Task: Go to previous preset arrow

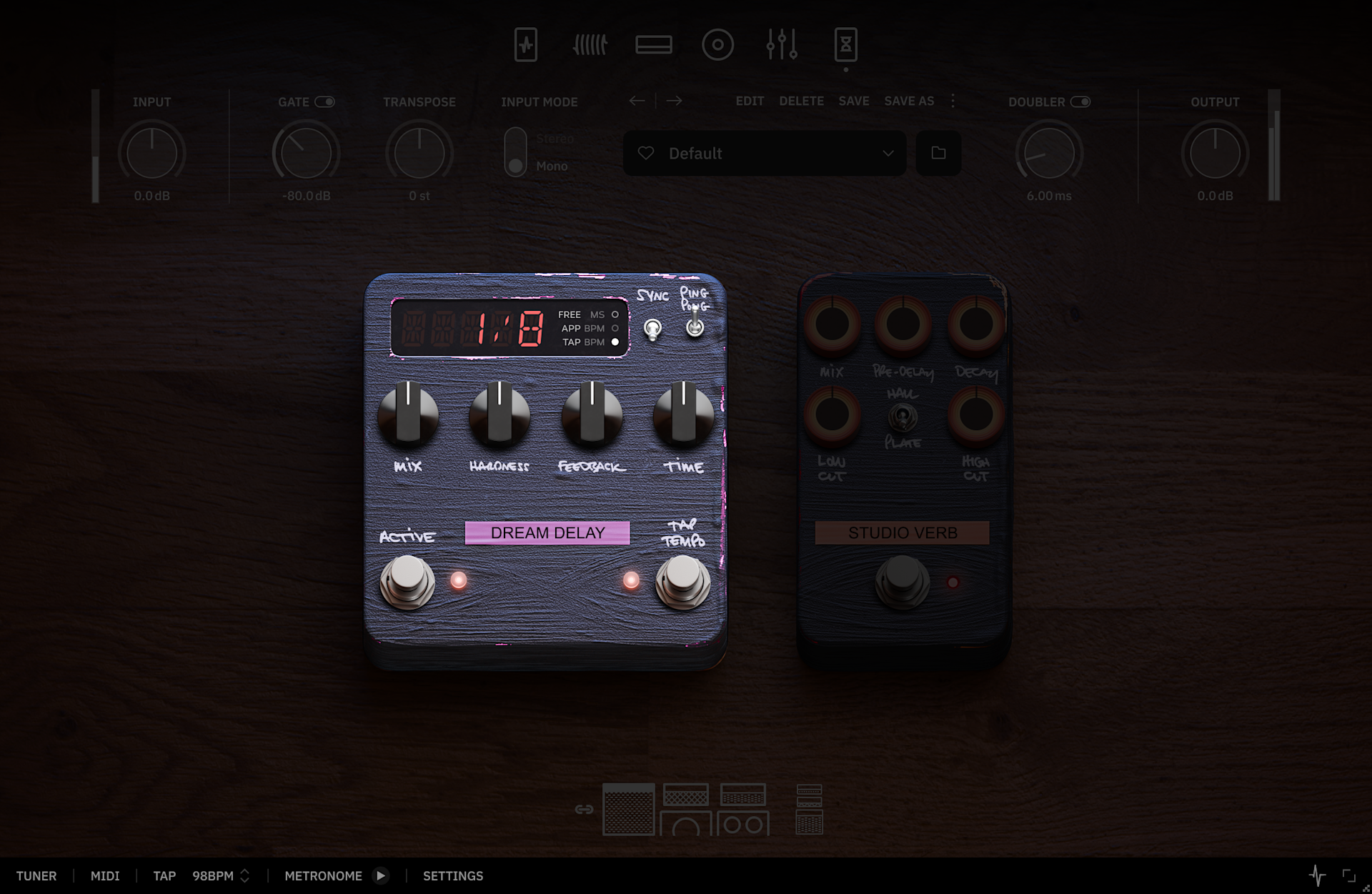Action: coord(637,101)
